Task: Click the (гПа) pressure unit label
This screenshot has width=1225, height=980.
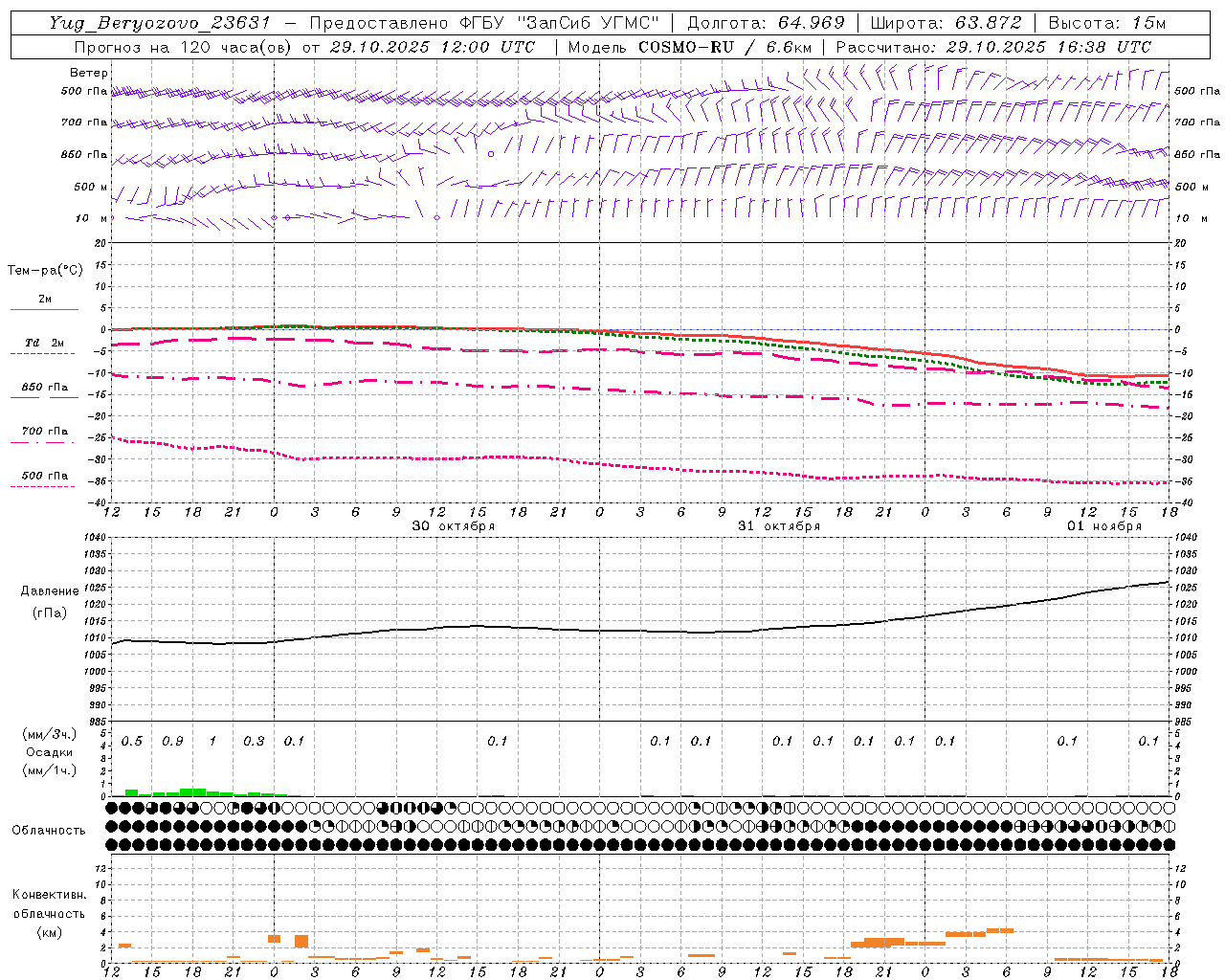Action: pyautogui.click(x=50, y=612)
